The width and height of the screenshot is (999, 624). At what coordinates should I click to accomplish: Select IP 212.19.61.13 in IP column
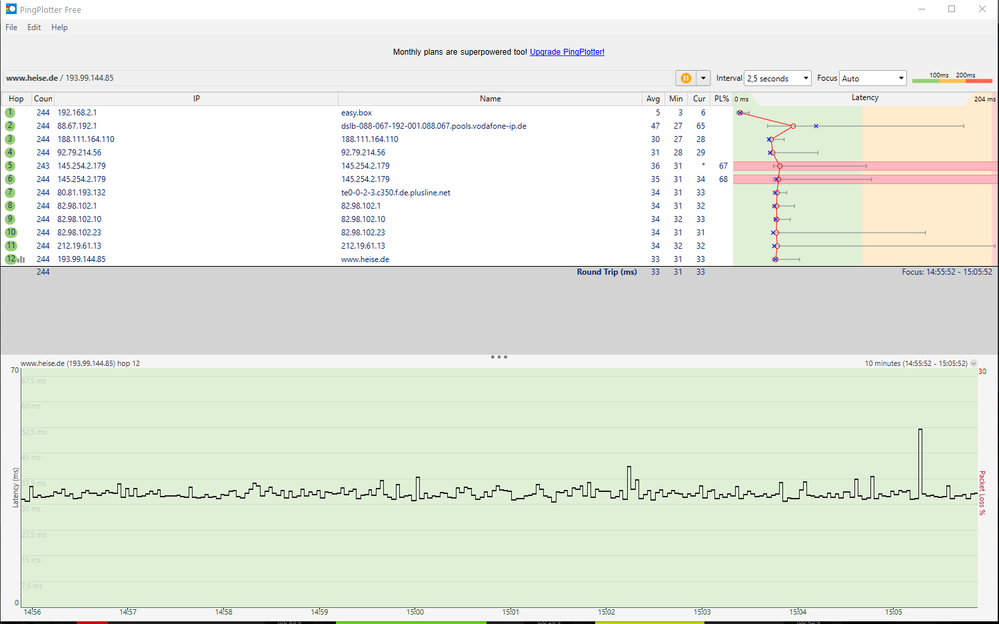pos(77,246)
